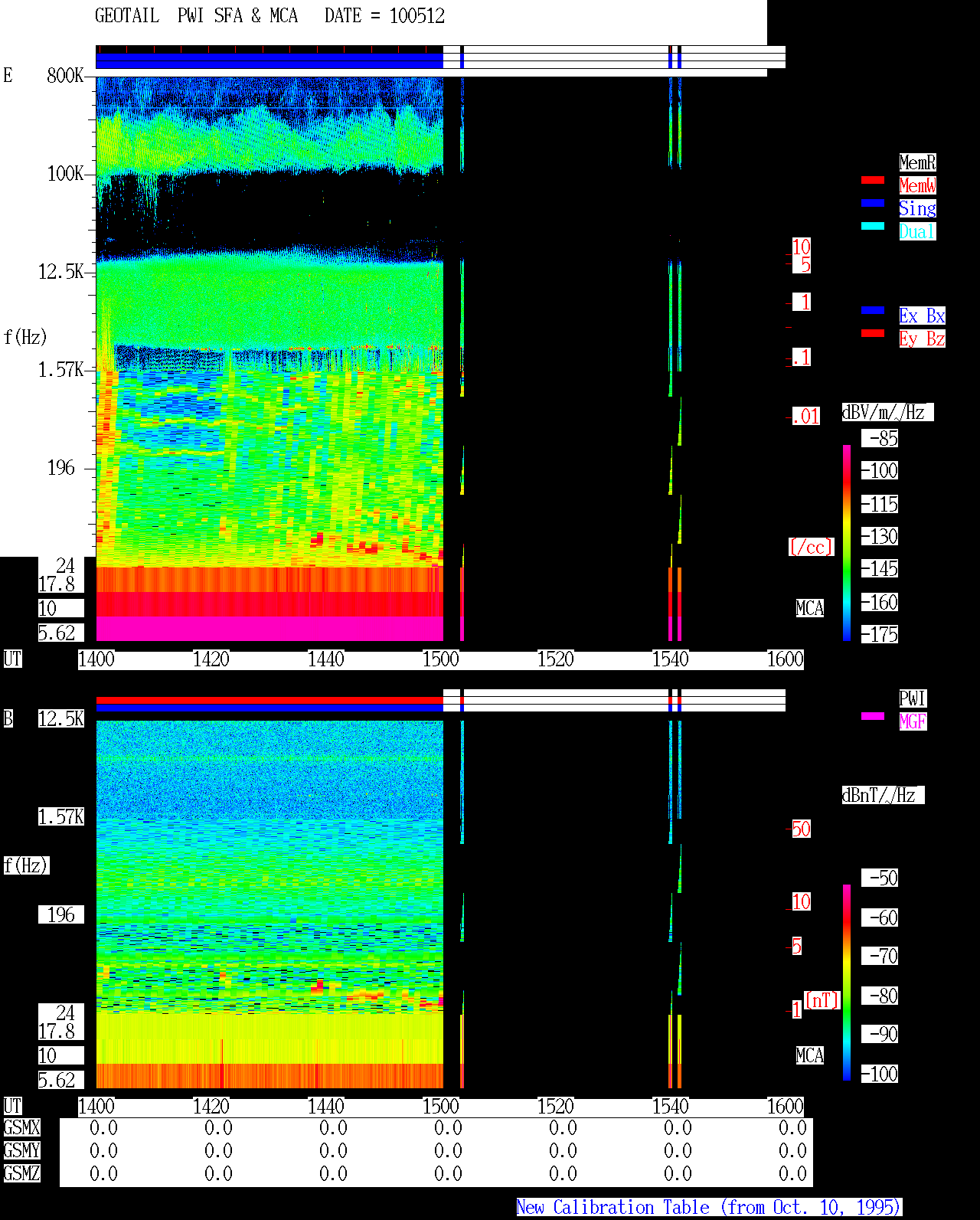The image size is (980, 1220).
Task: Click the f(Hz) label of the E panel
Action: coord(25,337)
